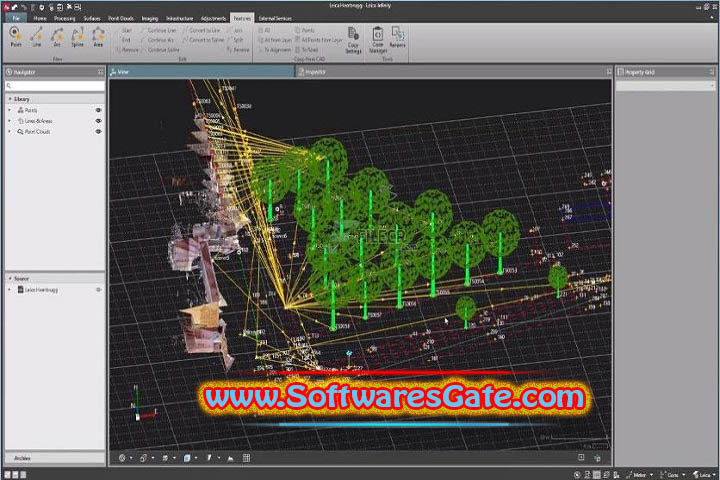720x480 pixels.
Task: Open Copy Settings in the ribbon
Action: 353,40
